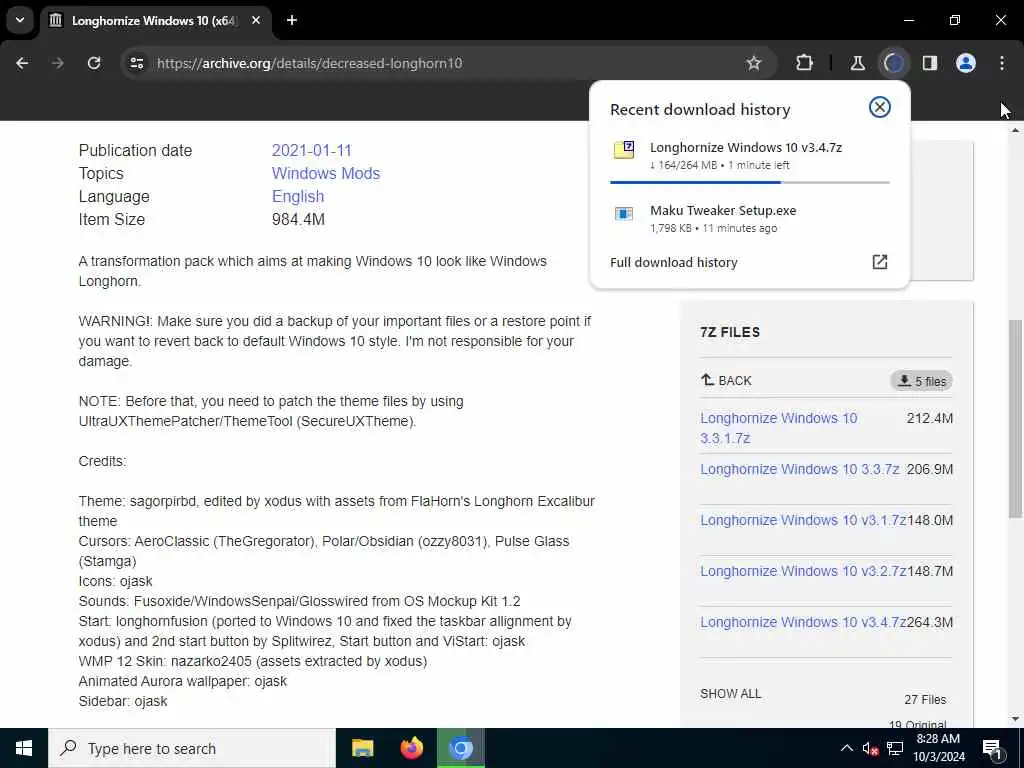1024x768 pixels.
Task: Click the Chrome taskbar icon
Action: pos(460,748)
